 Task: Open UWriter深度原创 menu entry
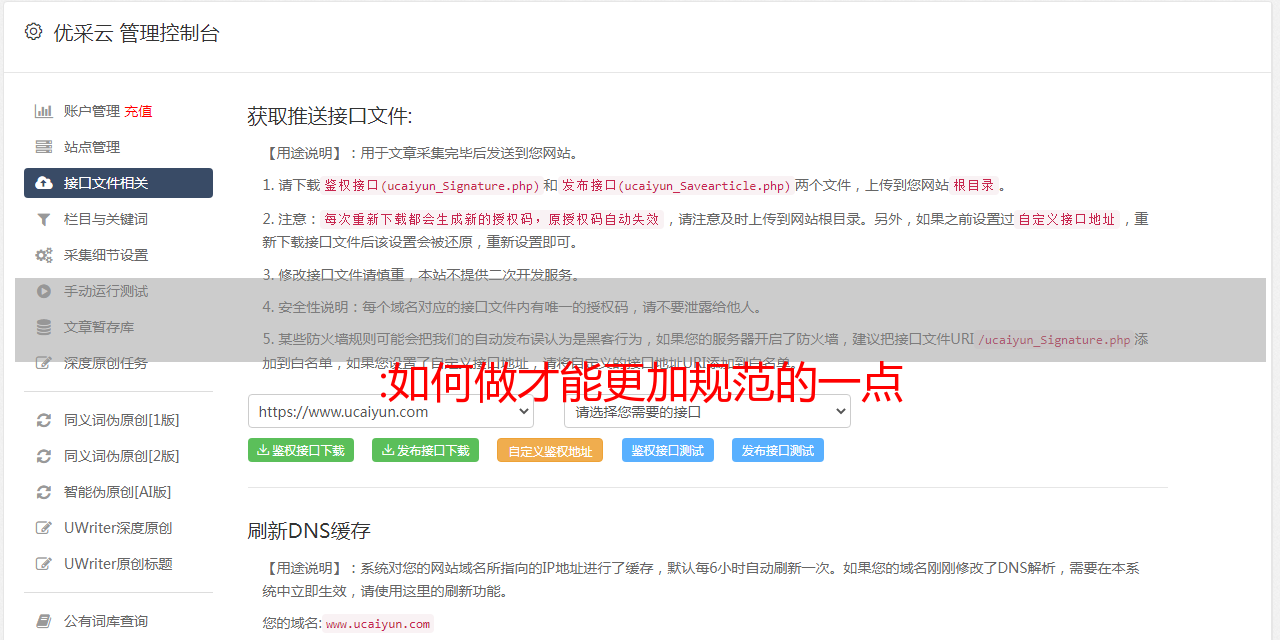coord(118,528)
